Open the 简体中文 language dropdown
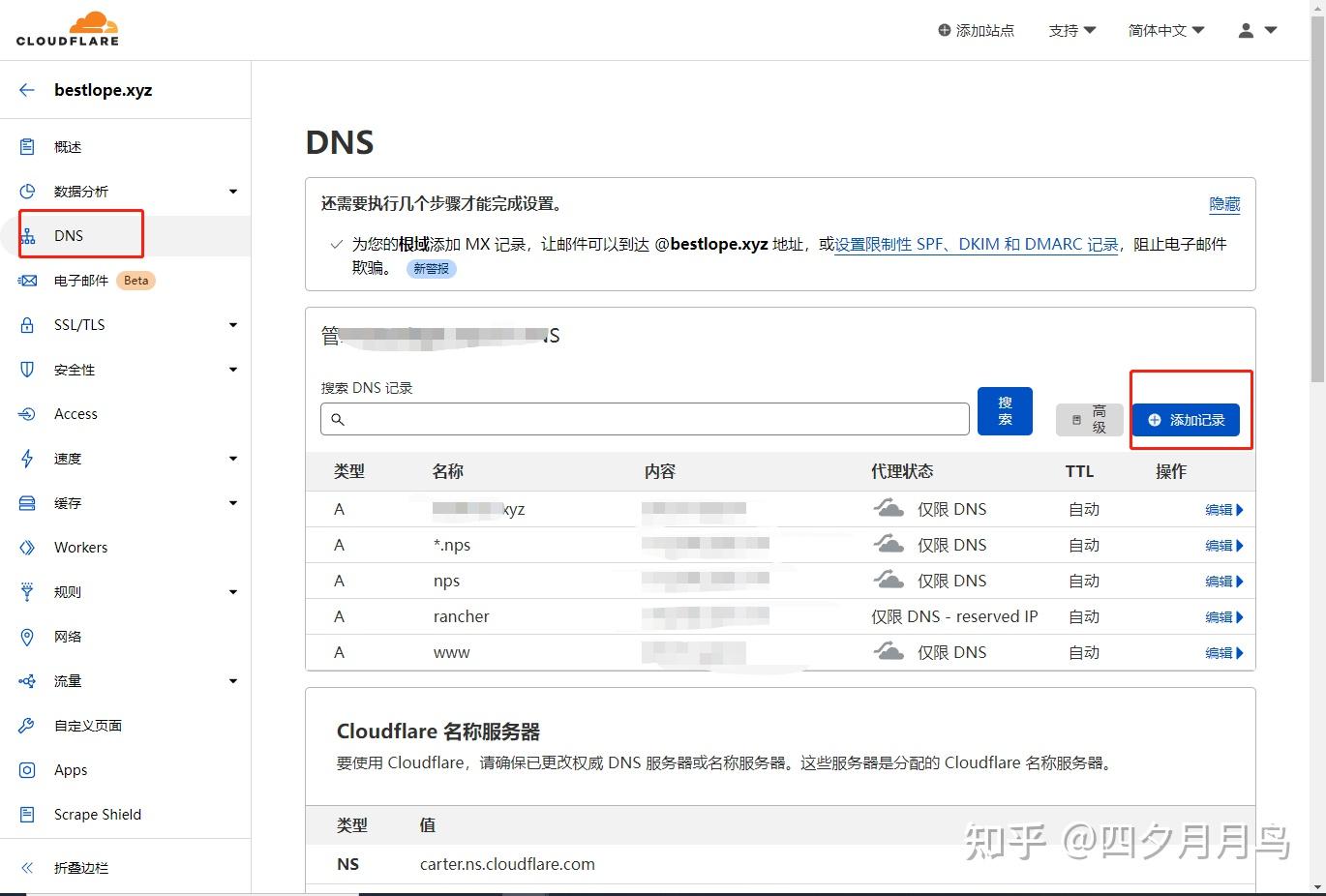Screen dimensions: 1326x896 [1166, 31]
